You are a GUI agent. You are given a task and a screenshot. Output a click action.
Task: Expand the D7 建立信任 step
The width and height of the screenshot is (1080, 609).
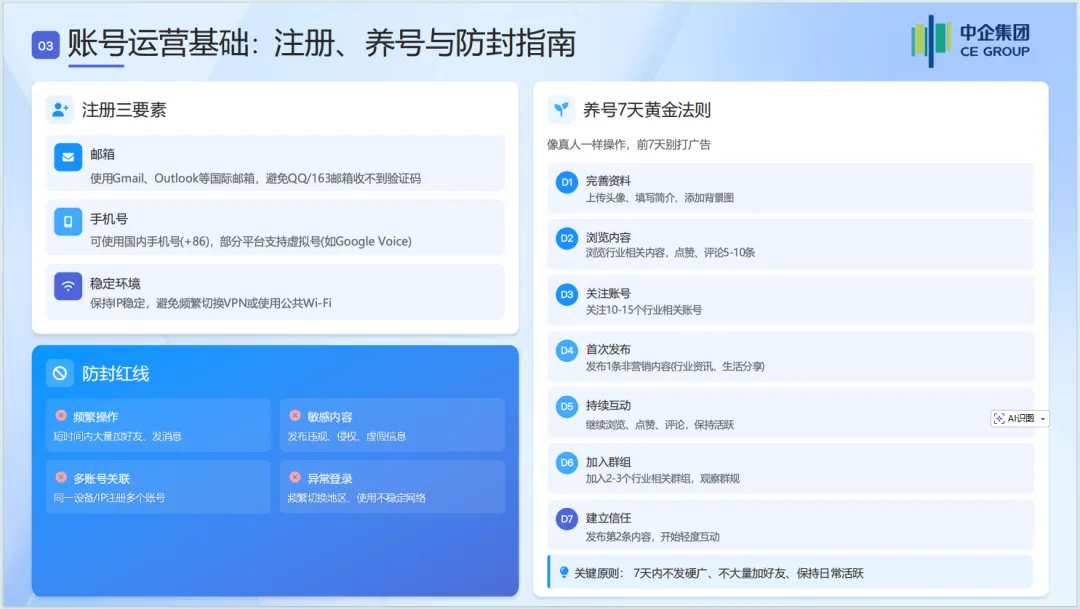pos(791,526)
